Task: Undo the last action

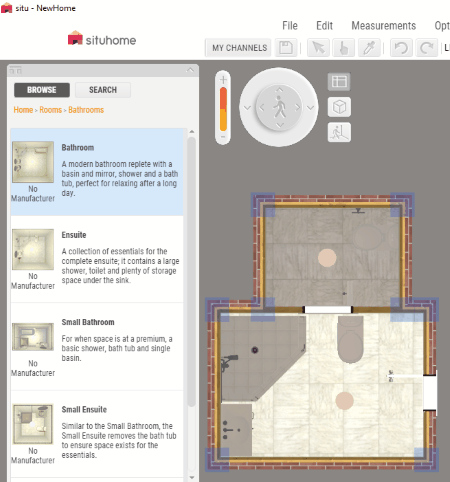Action: pos(401,48)
